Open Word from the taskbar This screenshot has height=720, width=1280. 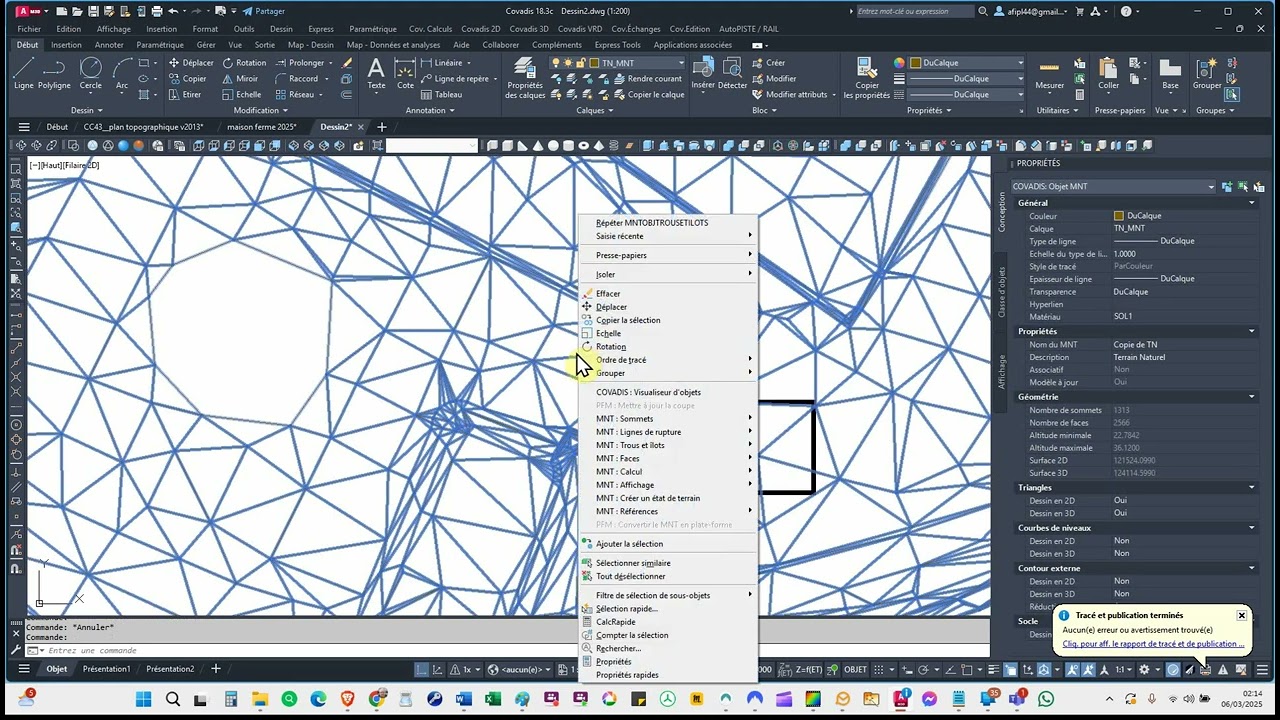tap(463, 699)
